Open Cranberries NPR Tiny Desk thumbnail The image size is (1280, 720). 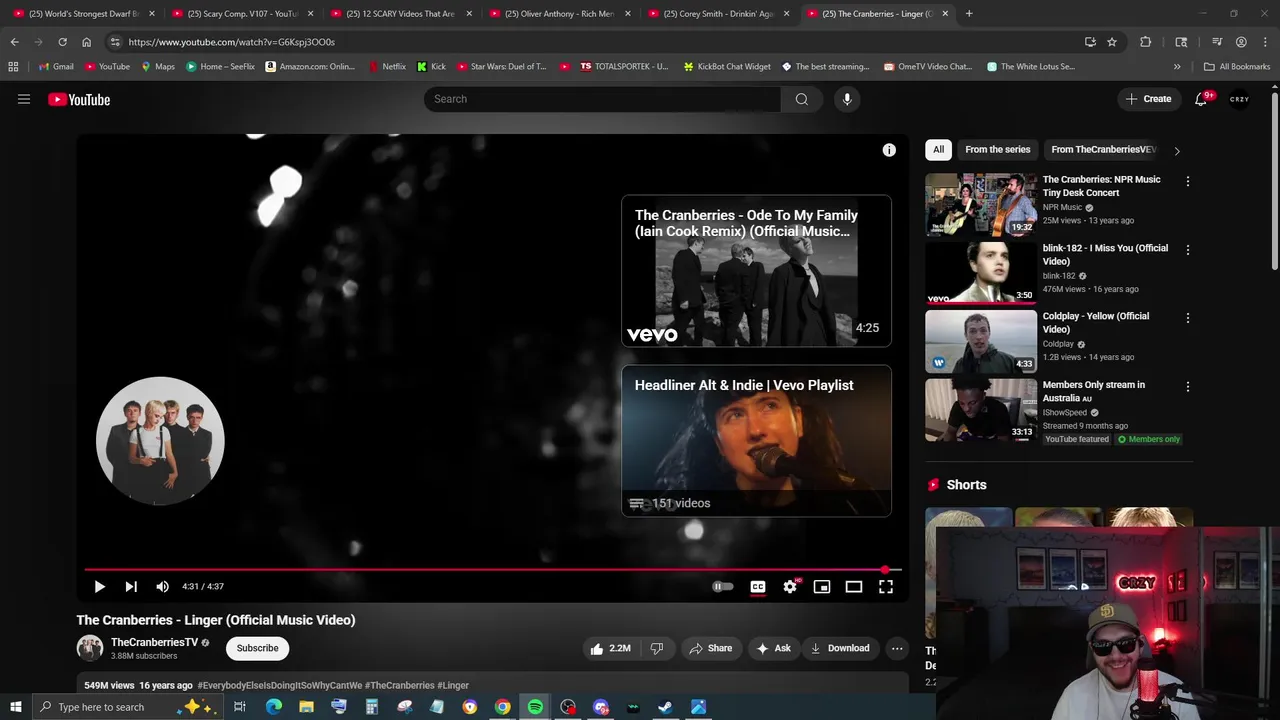coord(981,205)
